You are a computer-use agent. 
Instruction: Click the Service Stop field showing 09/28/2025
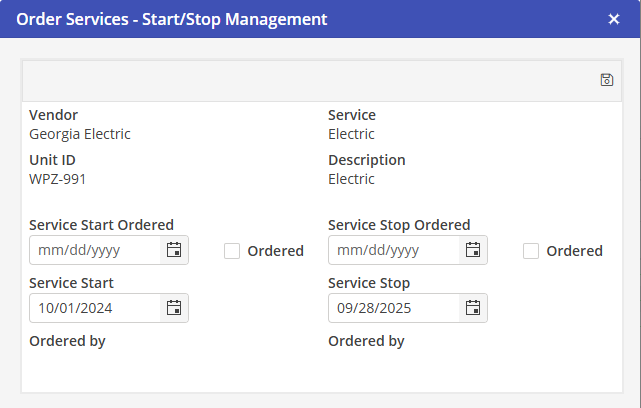point(394,308)
